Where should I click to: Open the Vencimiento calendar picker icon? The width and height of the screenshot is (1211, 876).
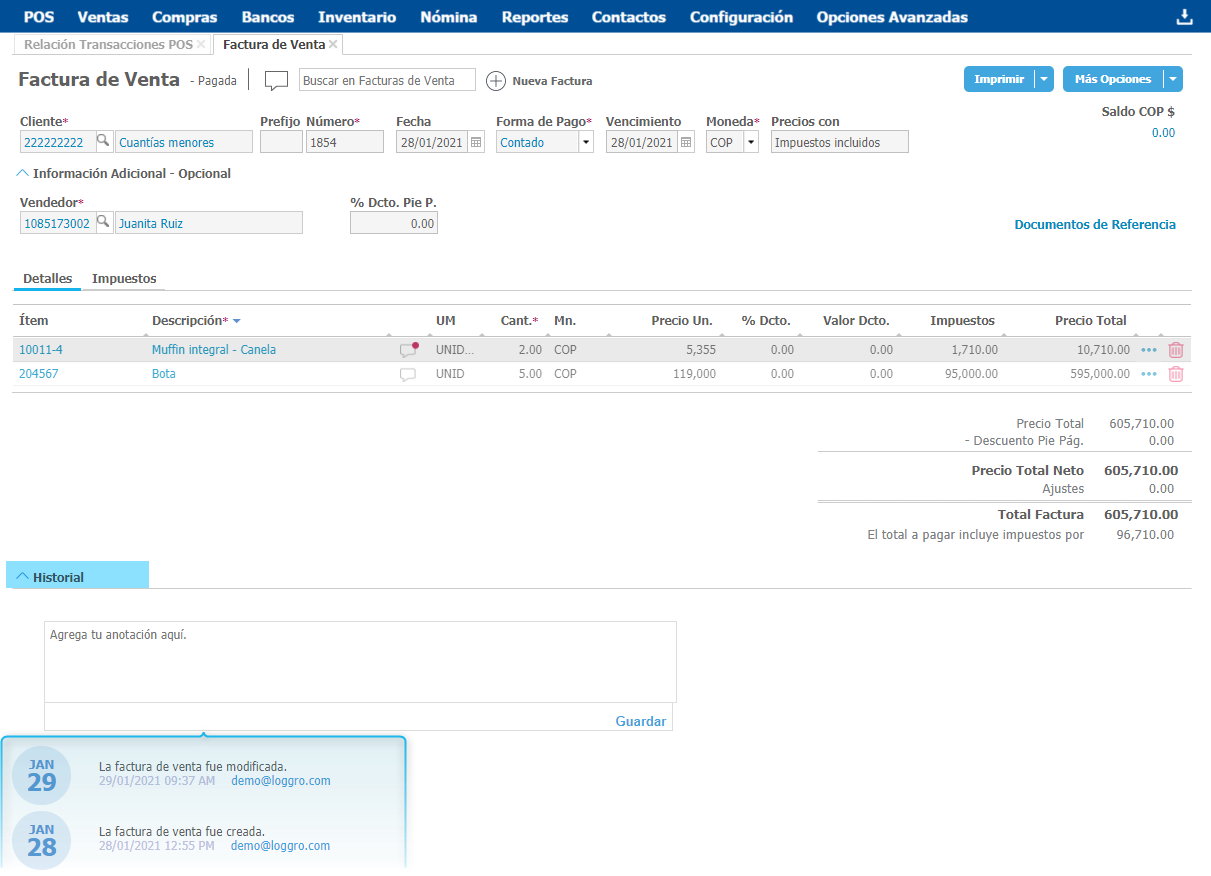pos(686,143)
